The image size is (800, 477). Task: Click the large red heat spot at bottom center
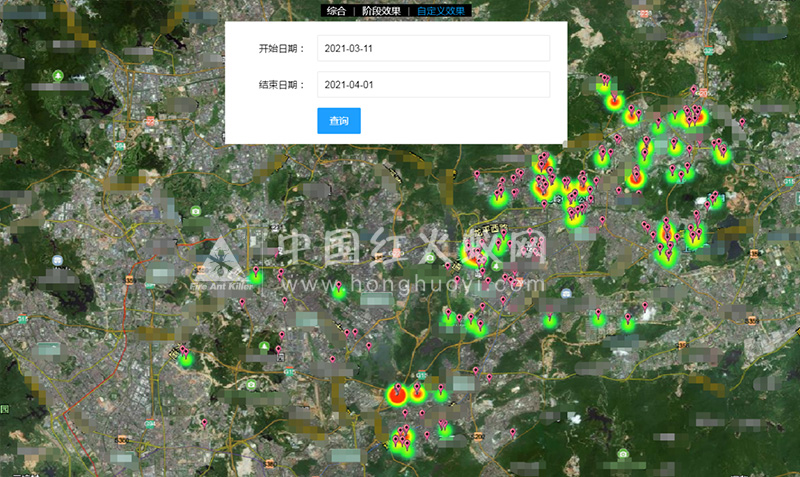[397, 394]
